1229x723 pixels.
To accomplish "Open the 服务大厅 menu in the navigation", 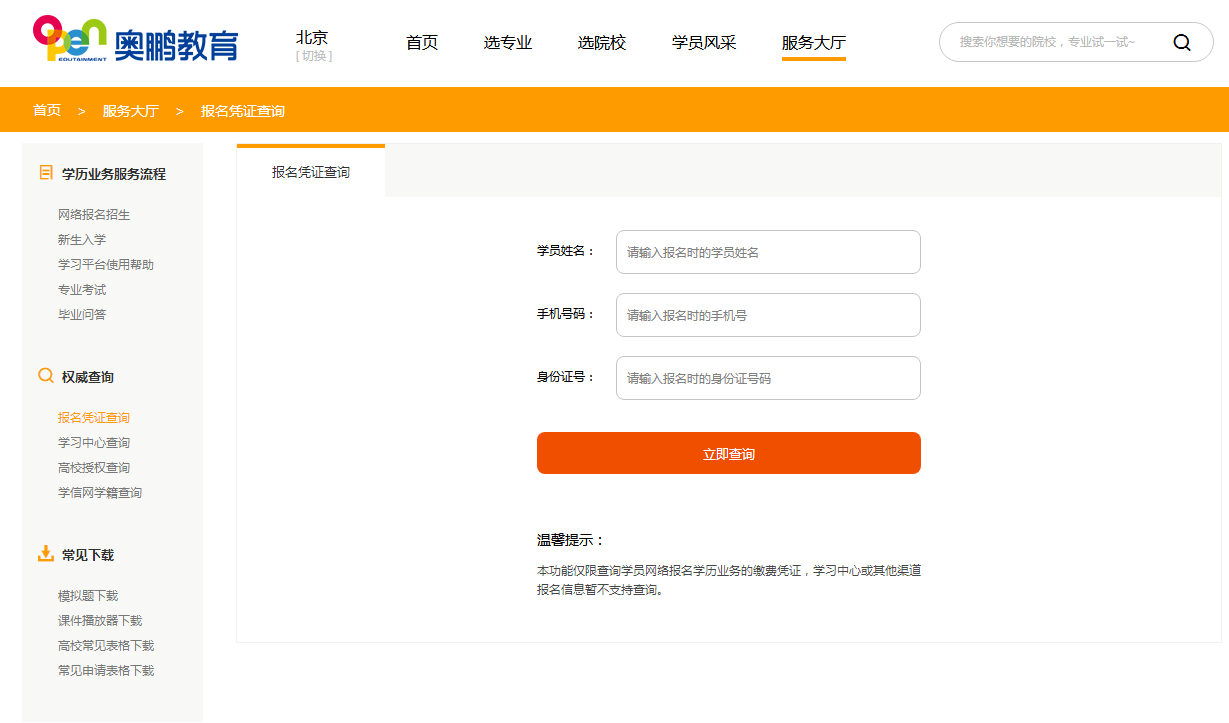I will 812,44.
